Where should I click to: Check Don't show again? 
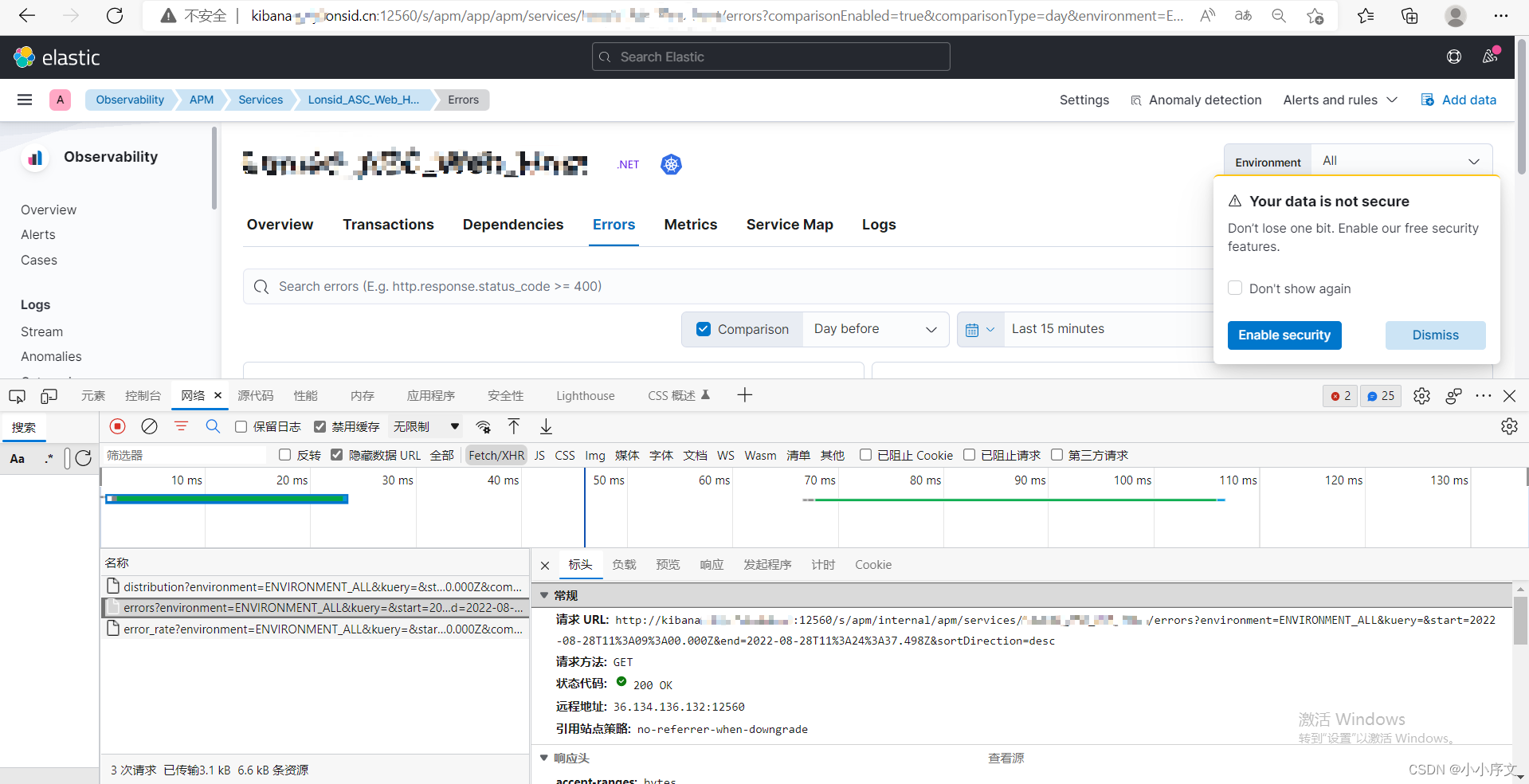(x=1235, y=288)
